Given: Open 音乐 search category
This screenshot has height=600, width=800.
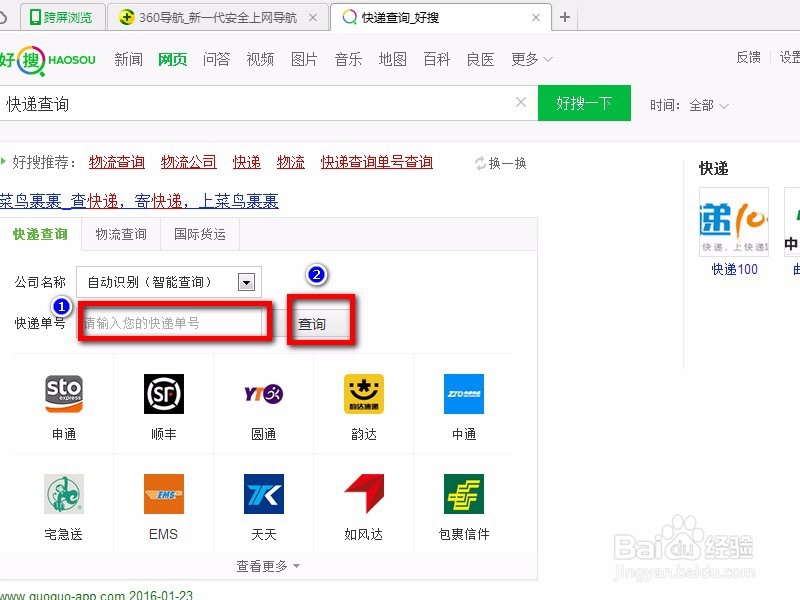Looking at the screenshot, I should (348, 60).
